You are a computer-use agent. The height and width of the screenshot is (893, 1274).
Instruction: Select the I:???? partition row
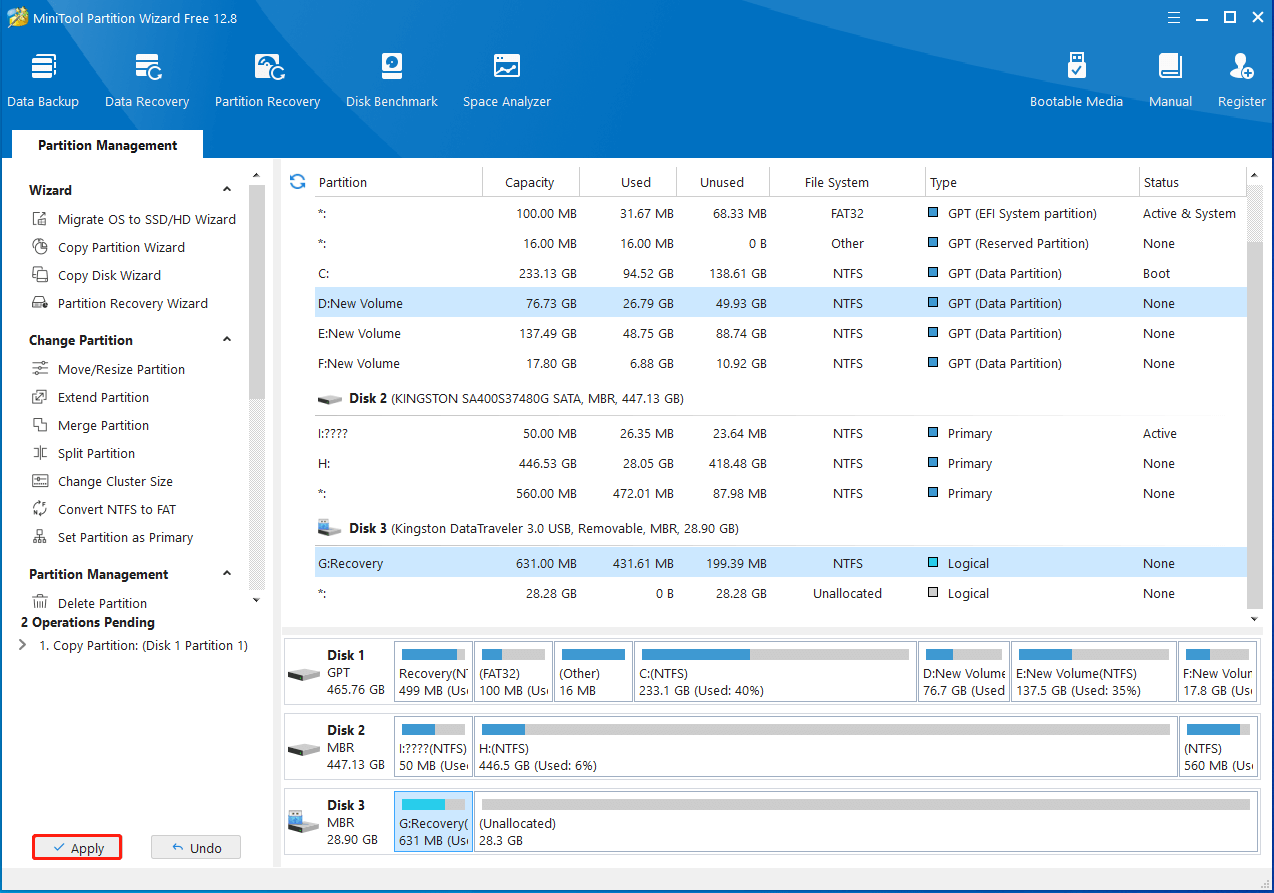tap(780, 433)
